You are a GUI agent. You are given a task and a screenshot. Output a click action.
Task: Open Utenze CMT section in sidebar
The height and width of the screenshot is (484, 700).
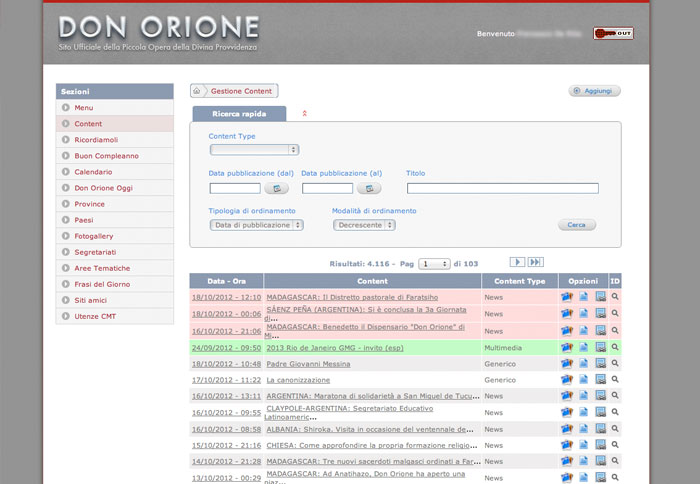115,316
